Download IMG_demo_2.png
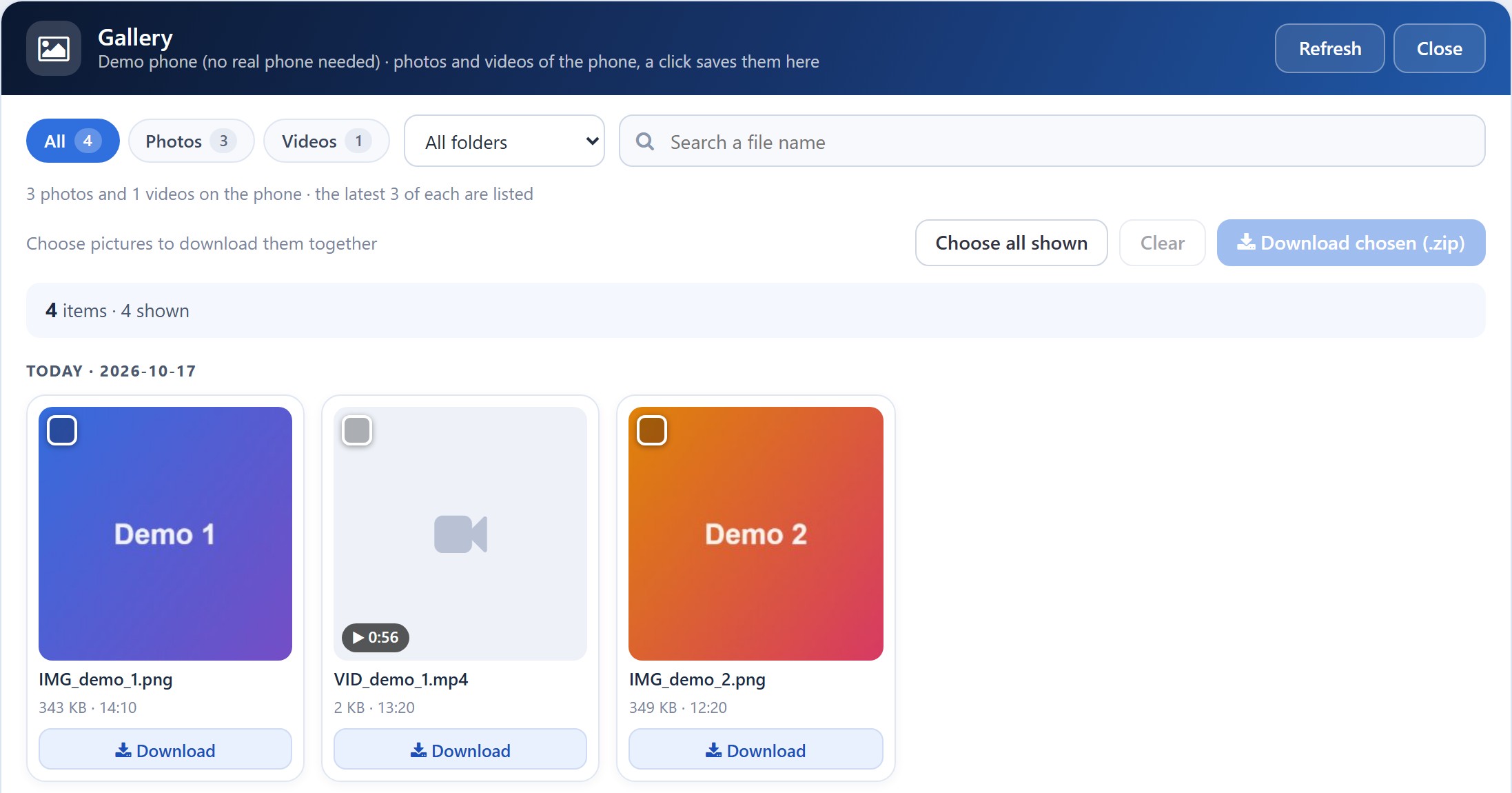The width and height of the screenshot is (1512, 793). (756, 750)
